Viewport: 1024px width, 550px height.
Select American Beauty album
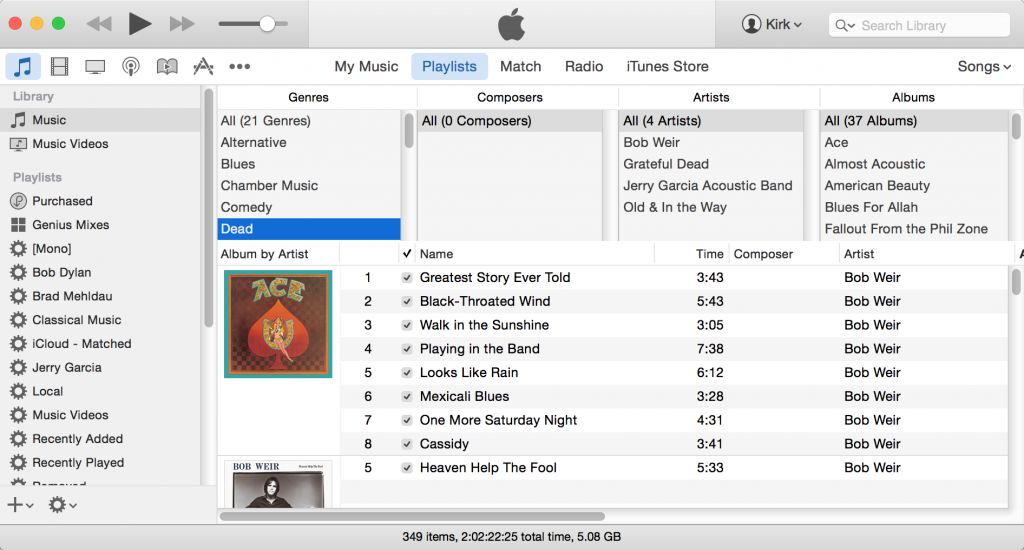914,186
